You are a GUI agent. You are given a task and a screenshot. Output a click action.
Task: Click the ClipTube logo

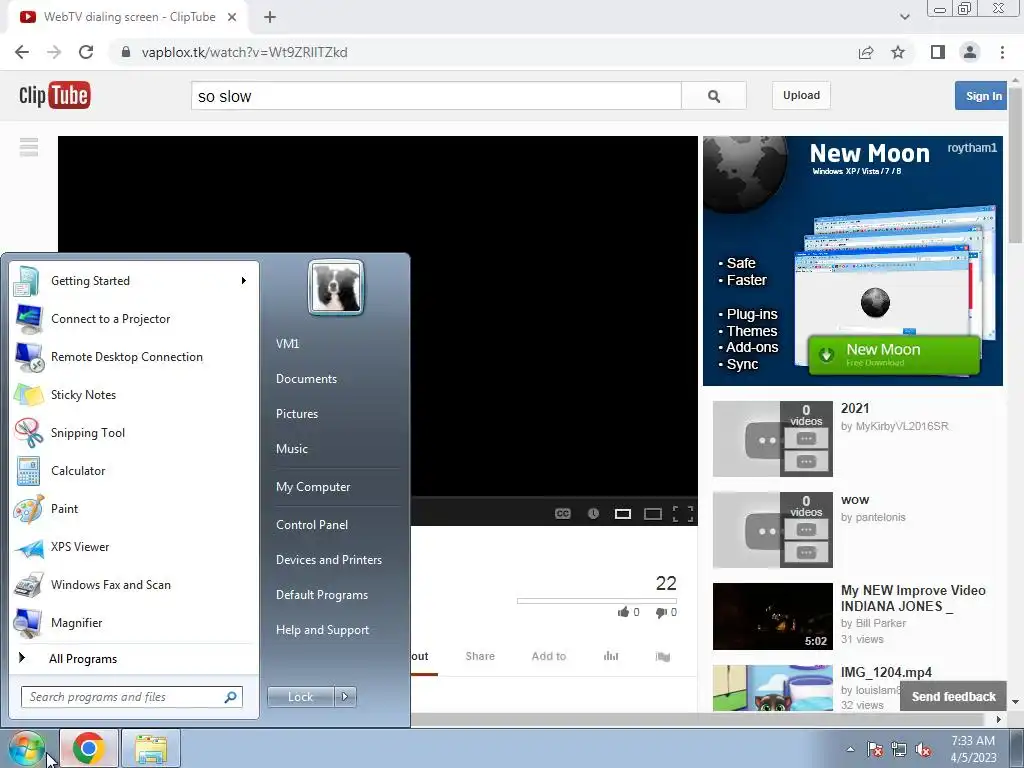coord(54,95)
